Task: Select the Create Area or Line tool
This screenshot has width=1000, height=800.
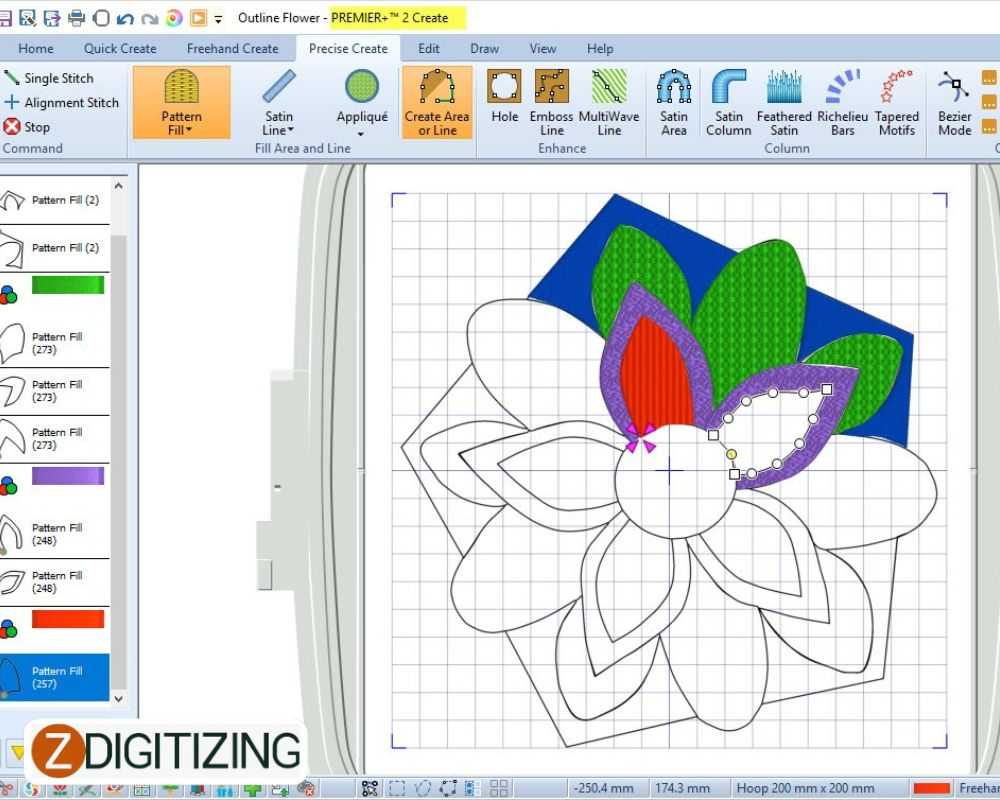Action: (437, 100)
